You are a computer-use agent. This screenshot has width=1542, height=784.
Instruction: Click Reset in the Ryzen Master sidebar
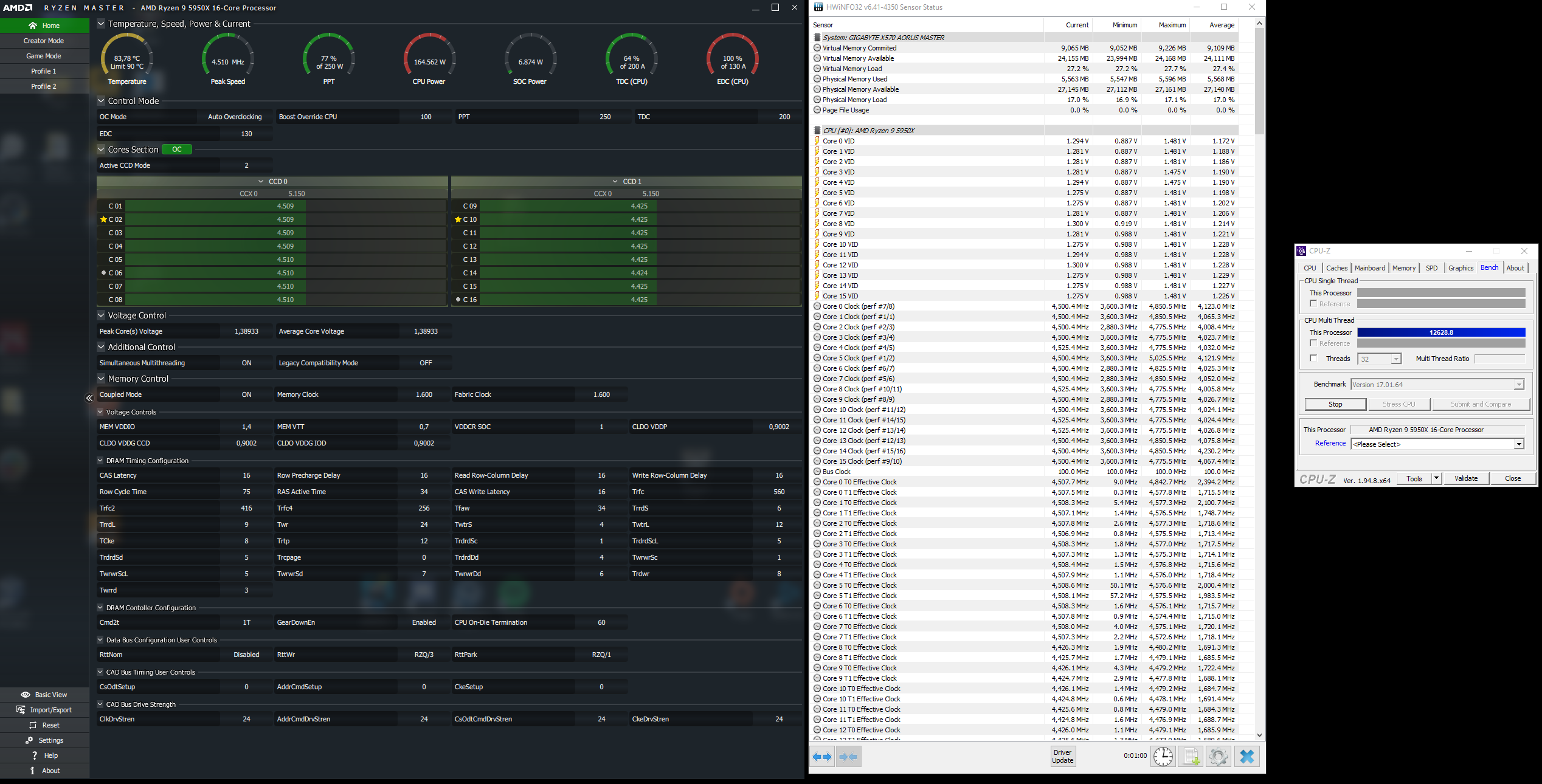(44, 725)
